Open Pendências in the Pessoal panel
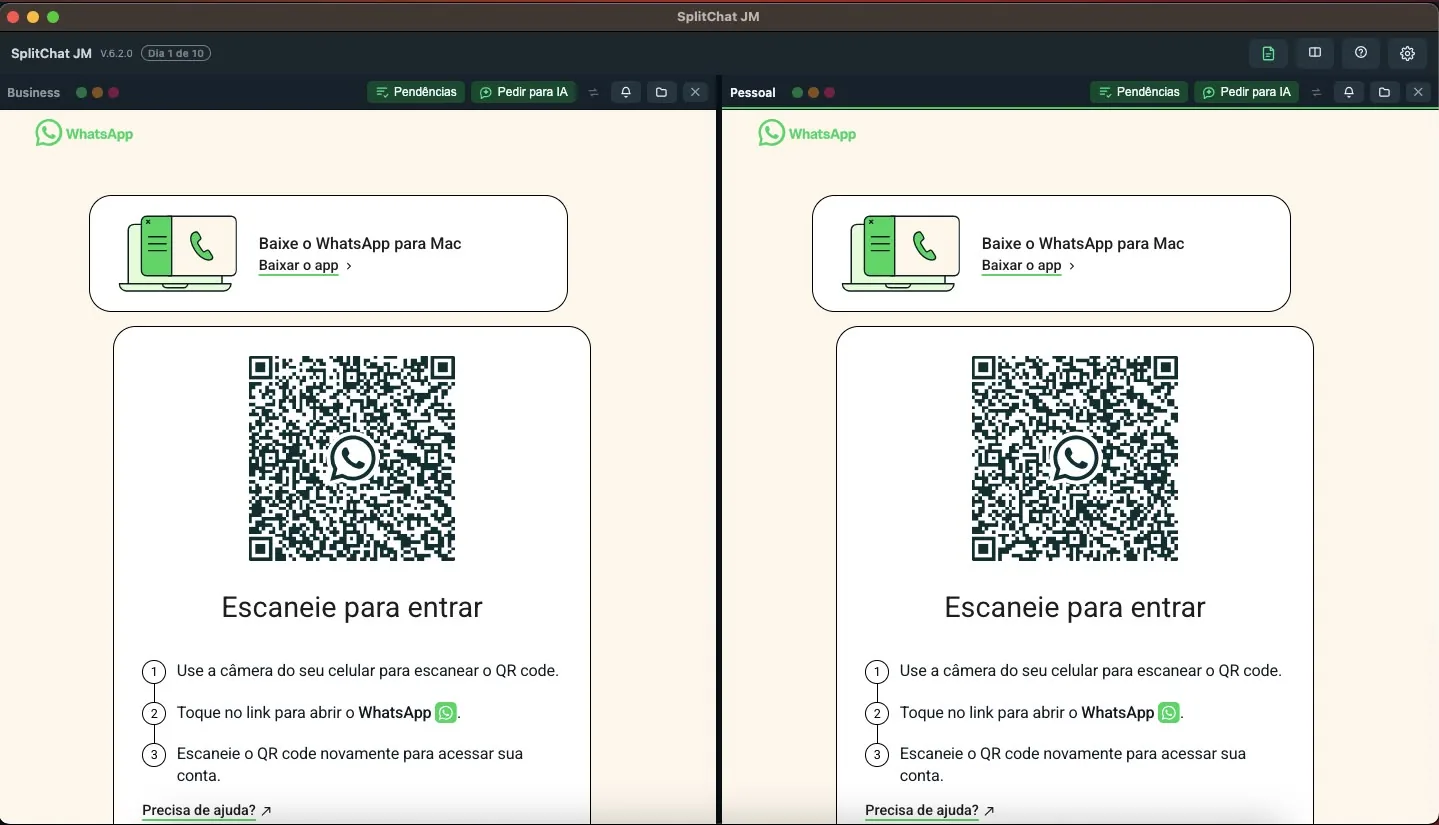Viewport: 1439px width, 825px height. (x=1139, y=92)
